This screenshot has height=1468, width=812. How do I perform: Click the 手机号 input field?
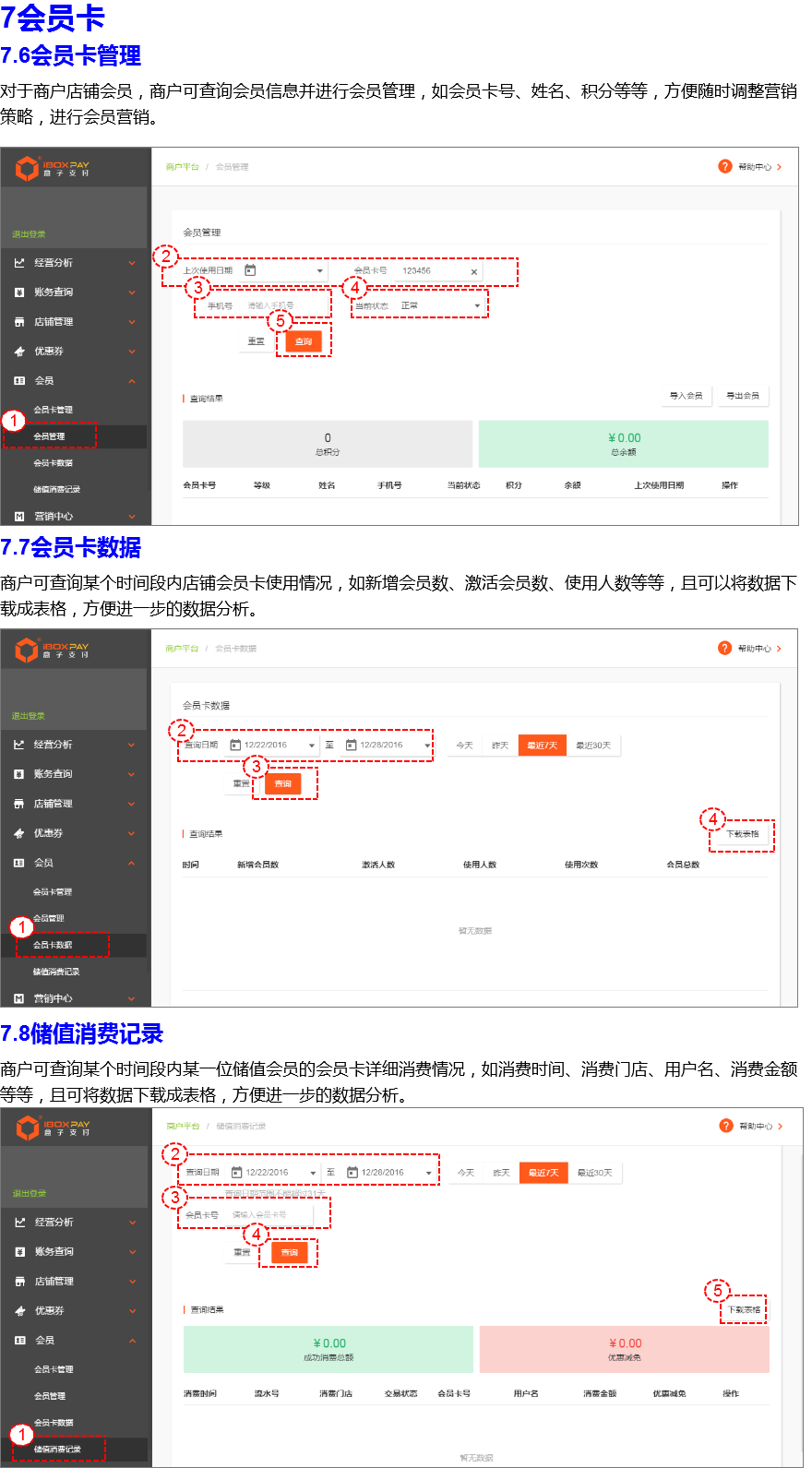coord(284,305)
